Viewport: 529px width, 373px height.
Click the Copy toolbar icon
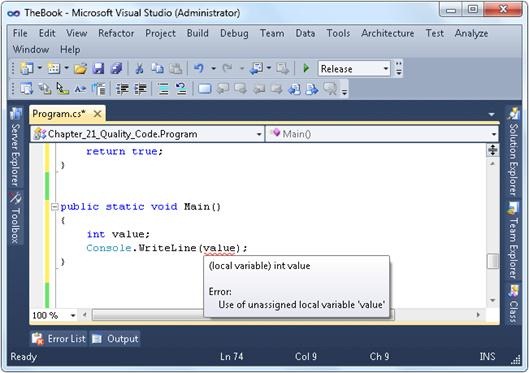coord(157,69)
